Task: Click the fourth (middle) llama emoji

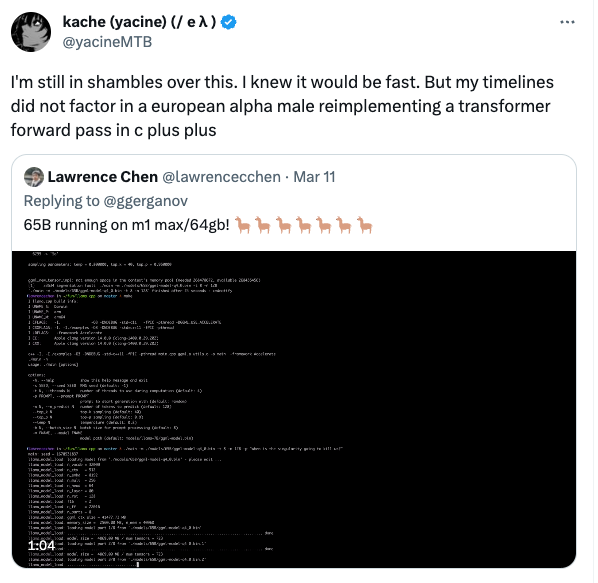Action: (x=304, y=225)
